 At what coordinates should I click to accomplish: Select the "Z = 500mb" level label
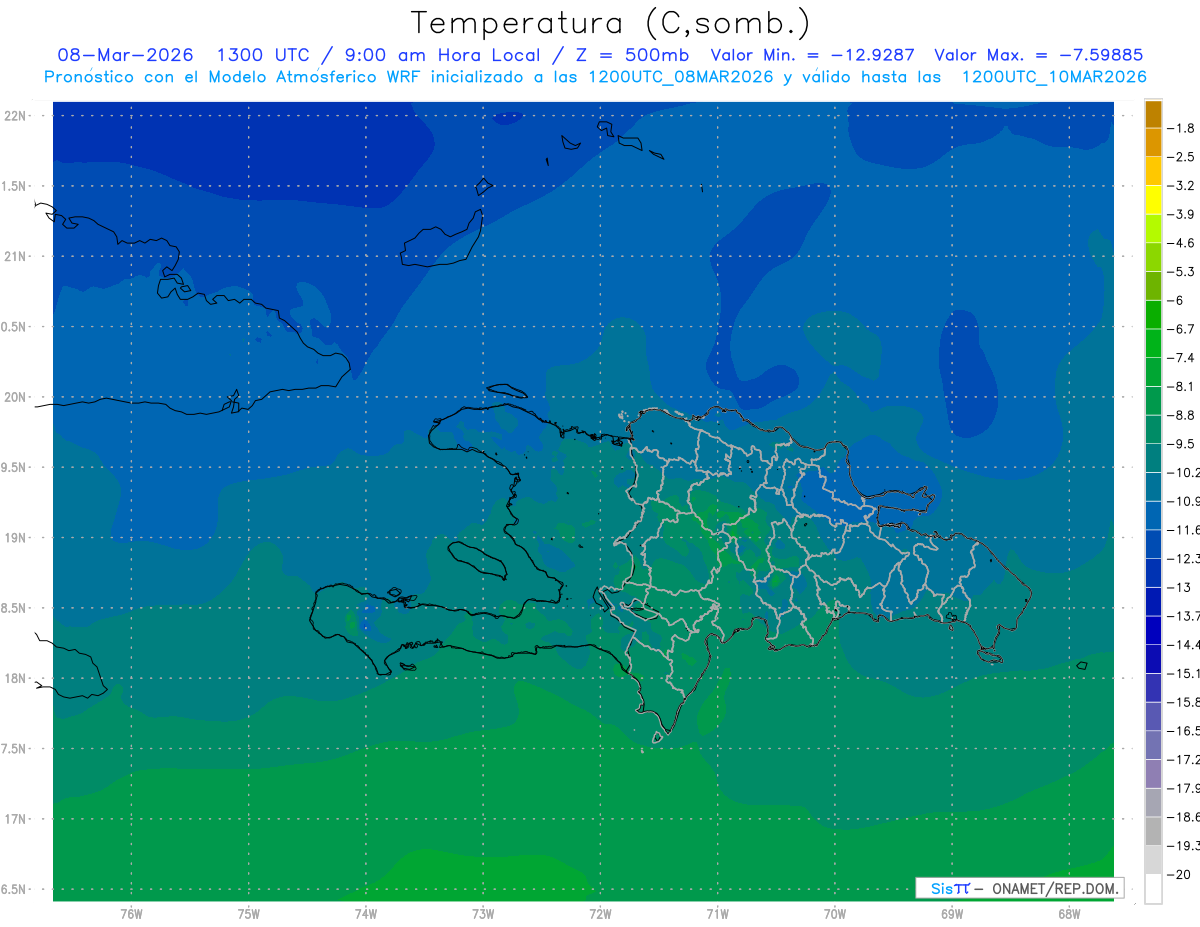click(x=630, y=55)
